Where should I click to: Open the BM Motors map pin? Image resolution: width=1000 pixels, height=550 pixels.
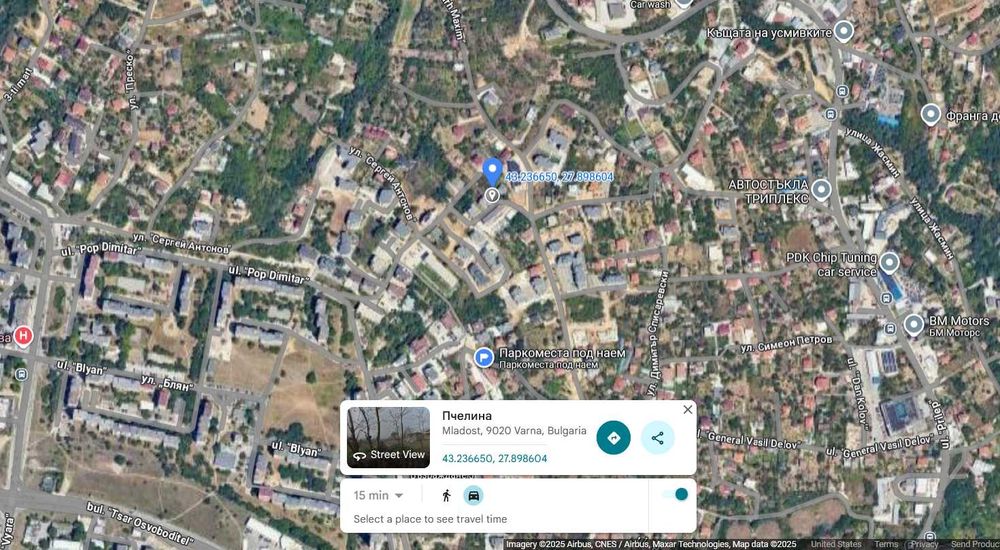(913, 325)
